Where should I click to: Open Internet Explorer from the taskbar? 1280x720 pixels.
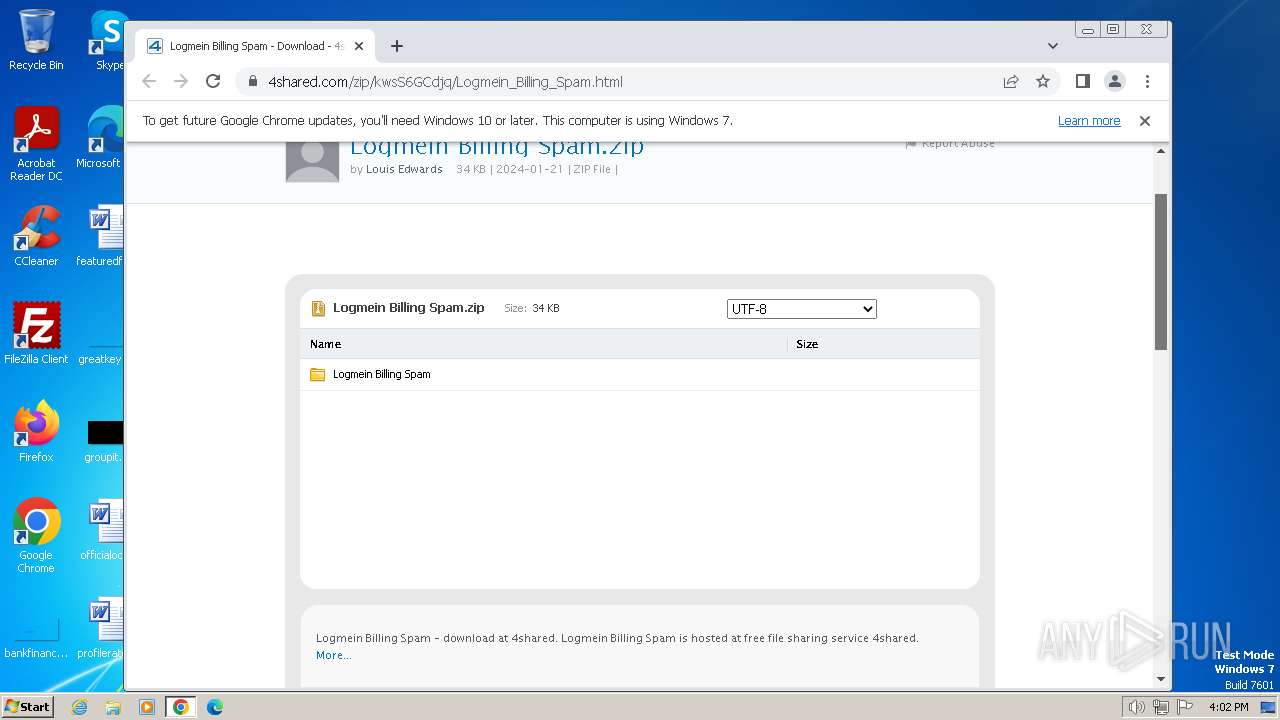tap(80, 707)
